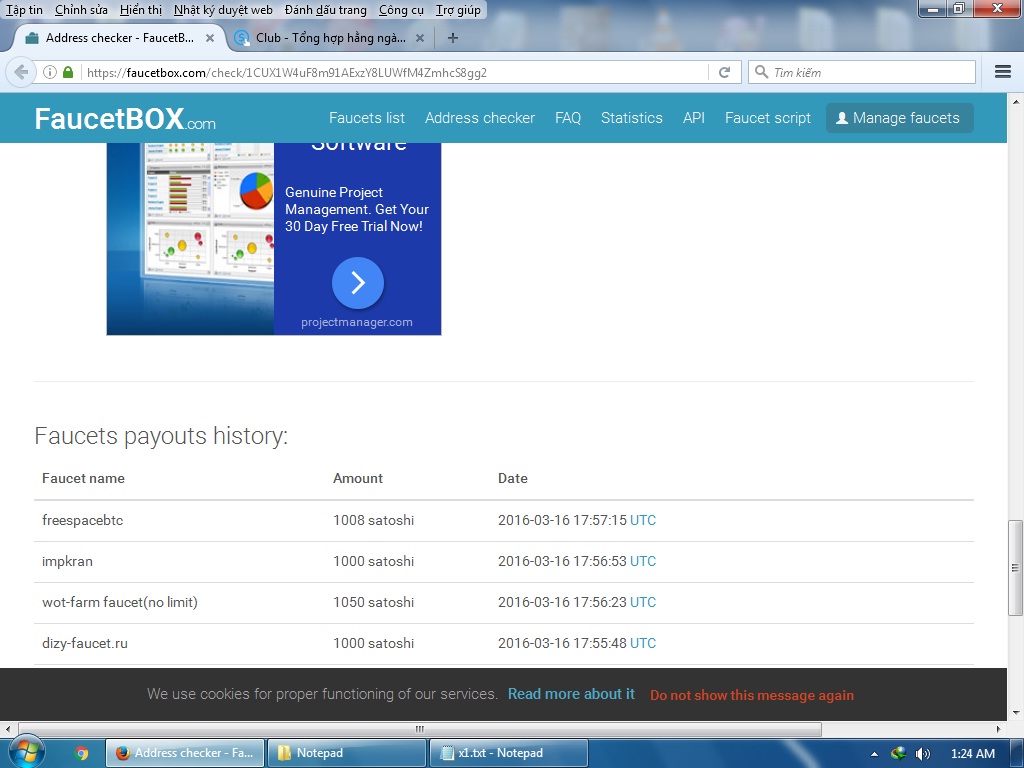Viewport: 1024px width, 768px height.
Task: Click UTC link in wot-farm faucet row
Action: tap(643, 603)
